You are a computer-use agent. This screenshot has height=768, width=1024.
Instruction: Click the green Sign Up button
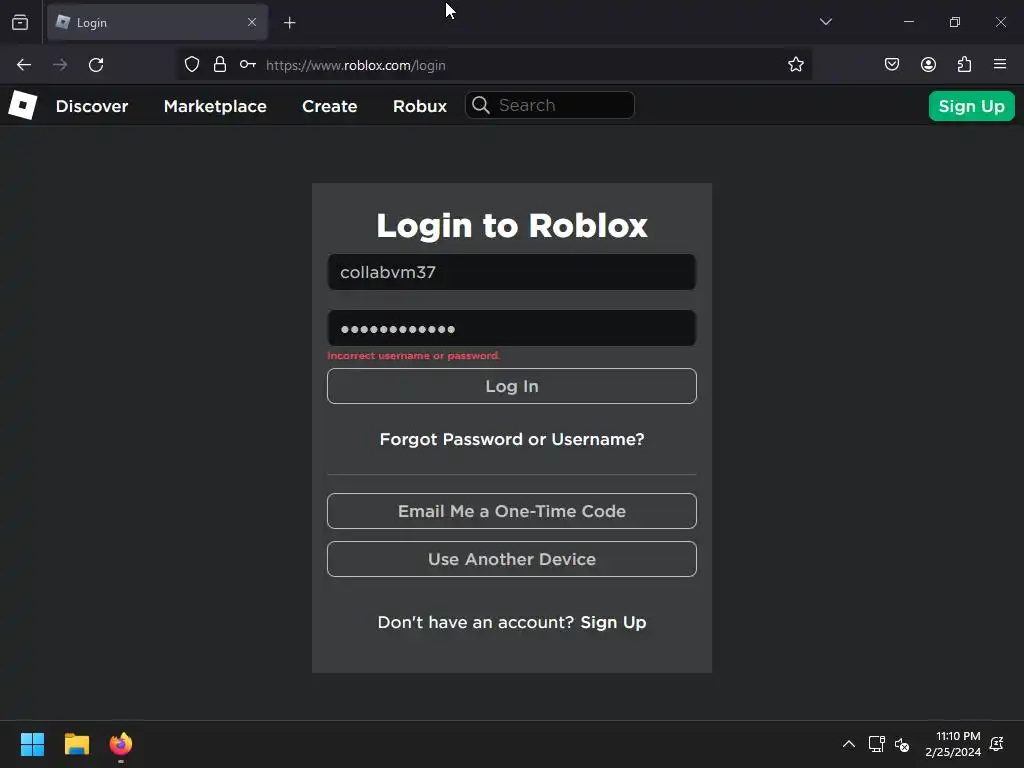[971, 106]
